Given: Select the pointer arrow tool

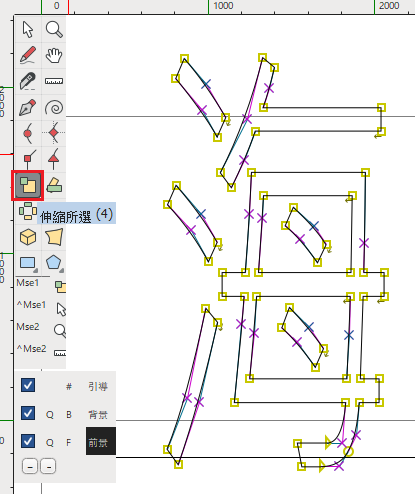Looking at the screenshot, I should (x=28, y=29).
